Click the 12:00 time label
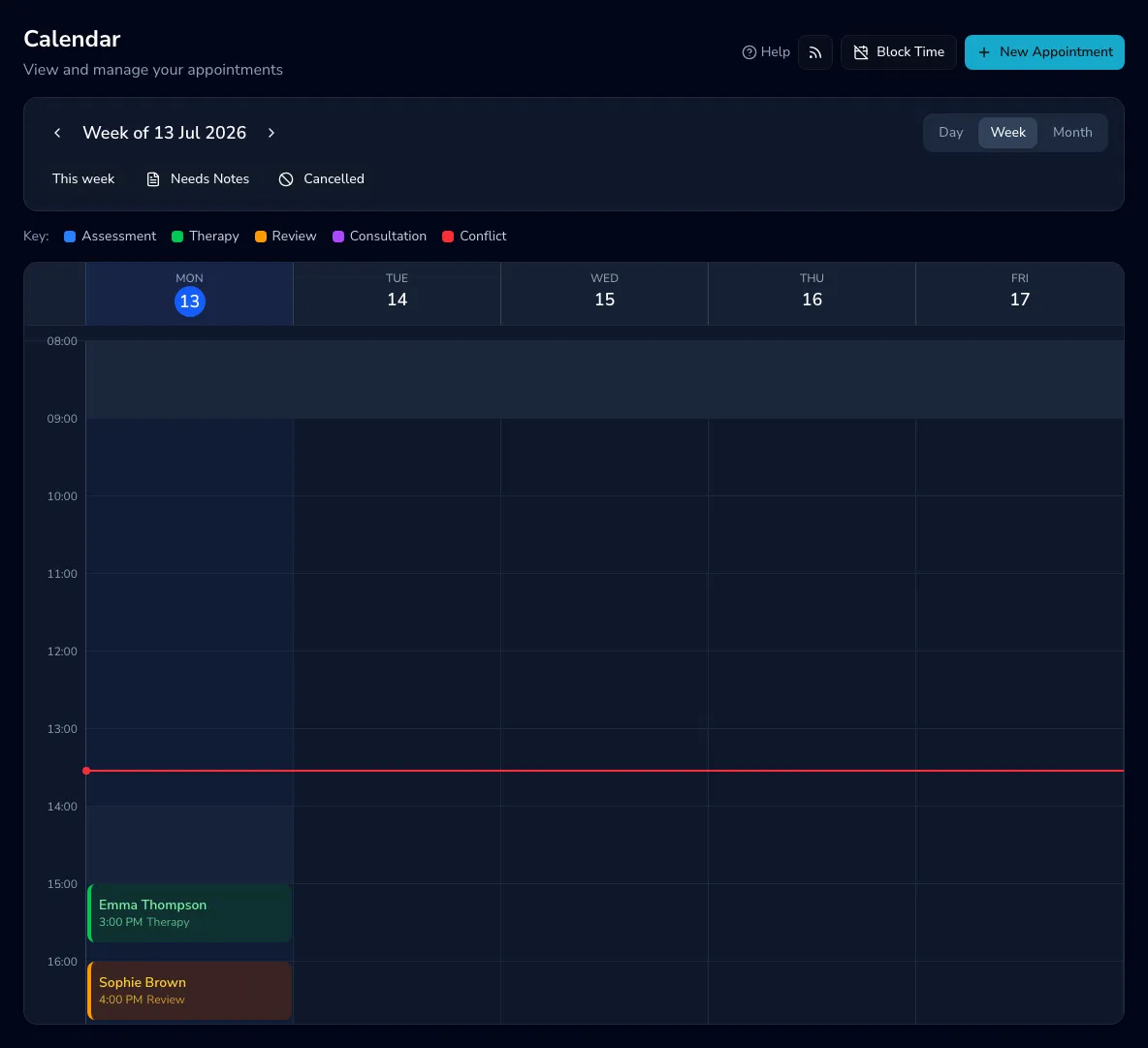The image size is (1148, 1048). (x=62, y=651)
